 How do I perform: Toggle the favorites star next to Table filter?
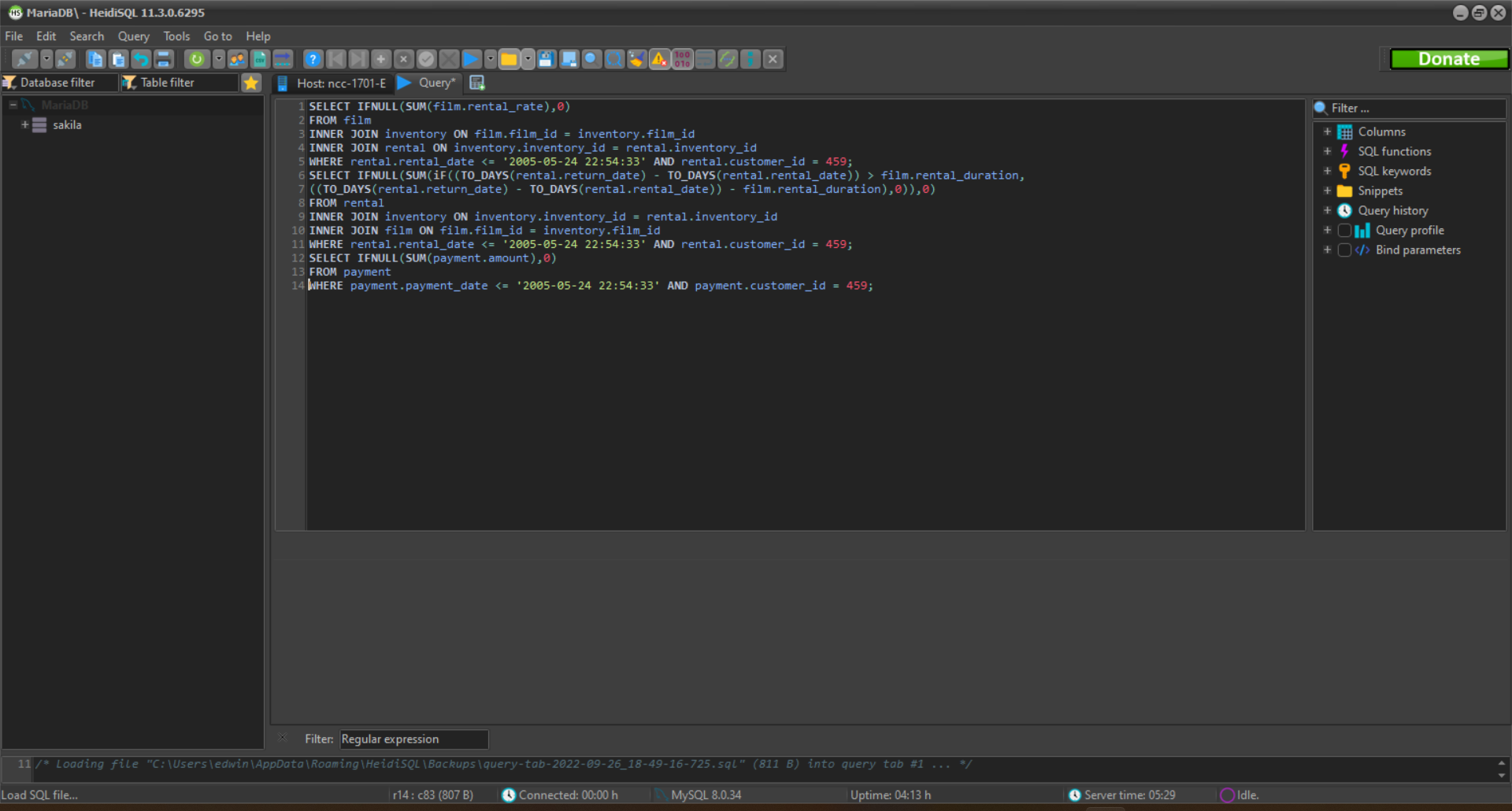pyautogui.click(x=251, y=83)
